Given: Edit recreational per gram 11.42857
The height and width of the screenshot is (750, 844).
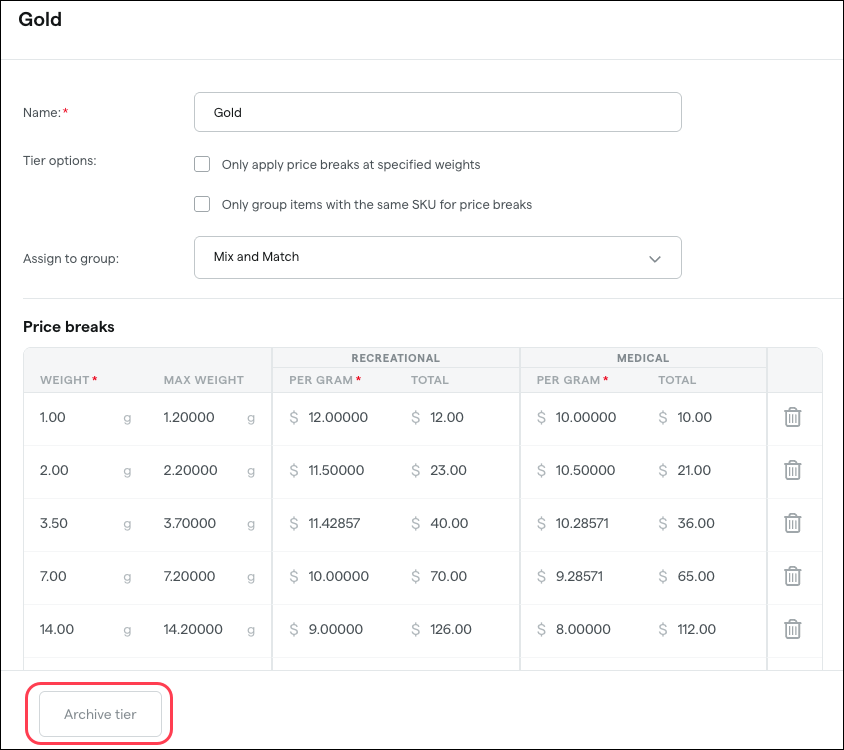Looking at the screenshot, I should pos(334,523).
